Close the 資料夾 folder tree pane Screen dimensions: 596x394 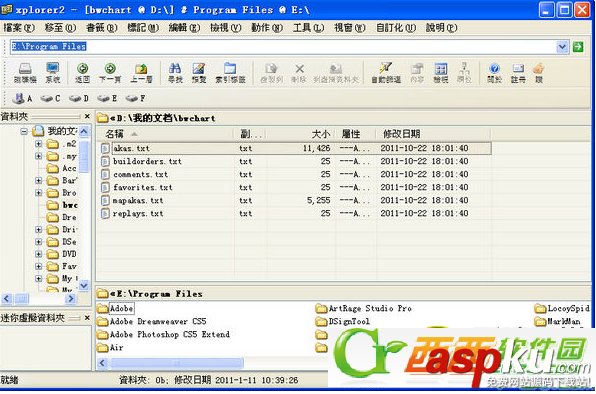pos(87,116)
